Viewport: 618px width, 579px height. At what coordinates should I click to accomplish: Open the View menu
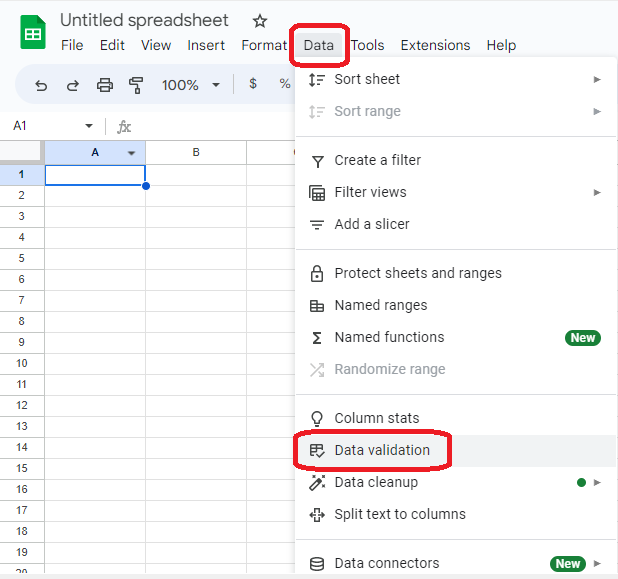[156, 45]
